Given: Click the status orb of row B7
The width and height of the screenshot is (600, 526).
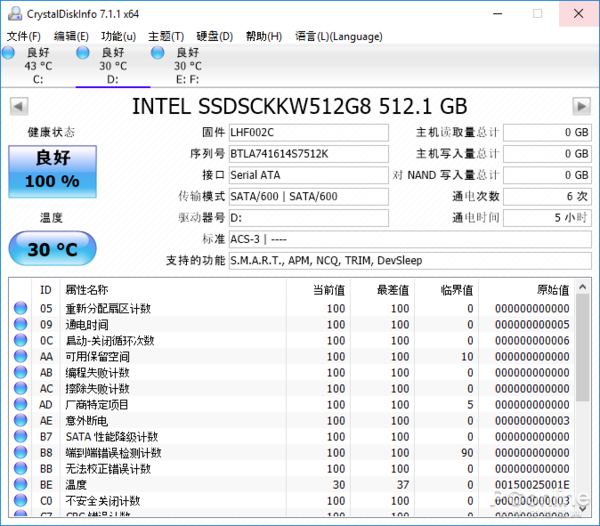Looking at the screenshot, I should pyautogui.click(x=21, y=436).
